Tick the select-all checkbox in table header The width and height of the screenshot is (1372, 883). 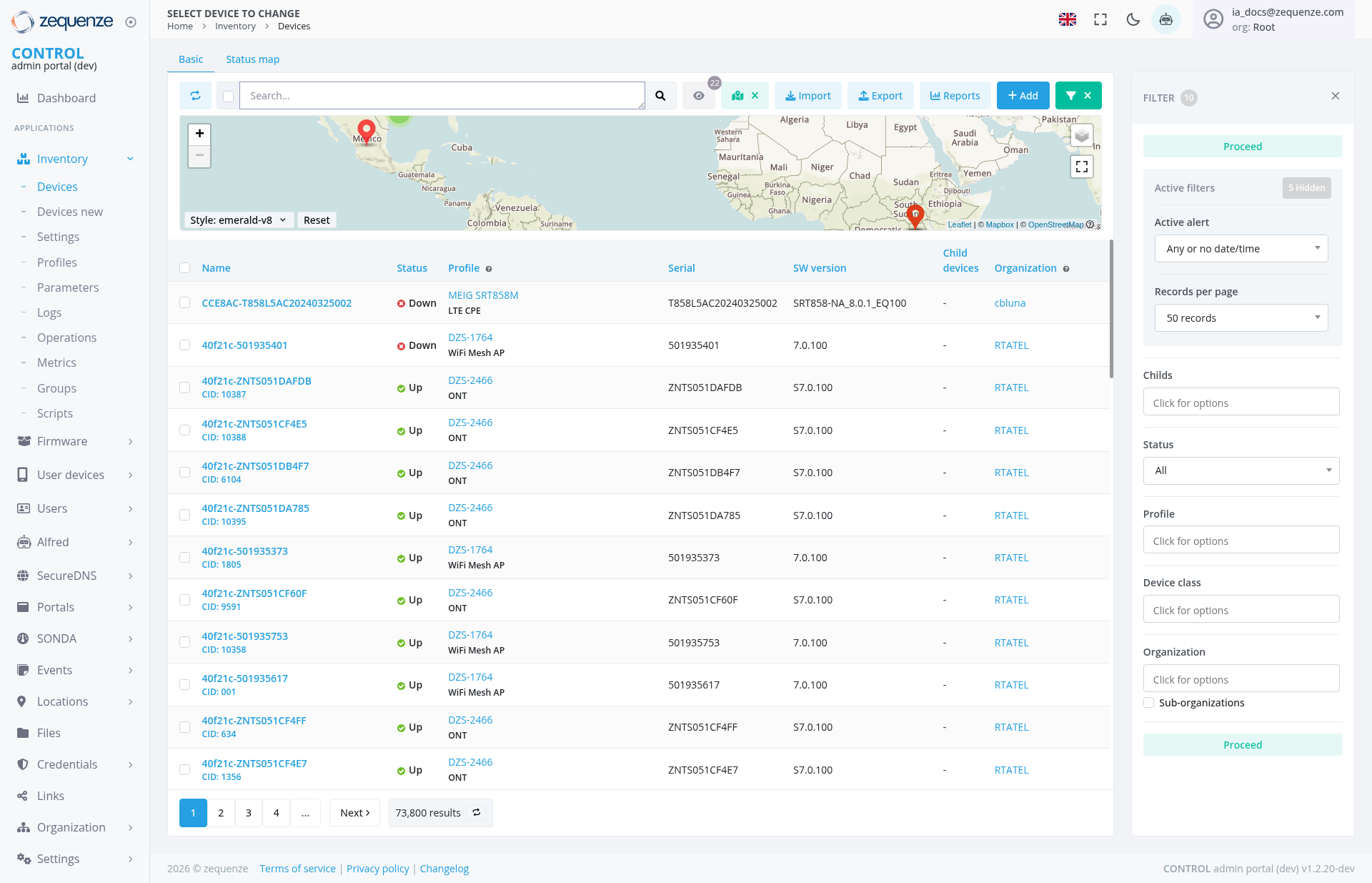[185, 268]
